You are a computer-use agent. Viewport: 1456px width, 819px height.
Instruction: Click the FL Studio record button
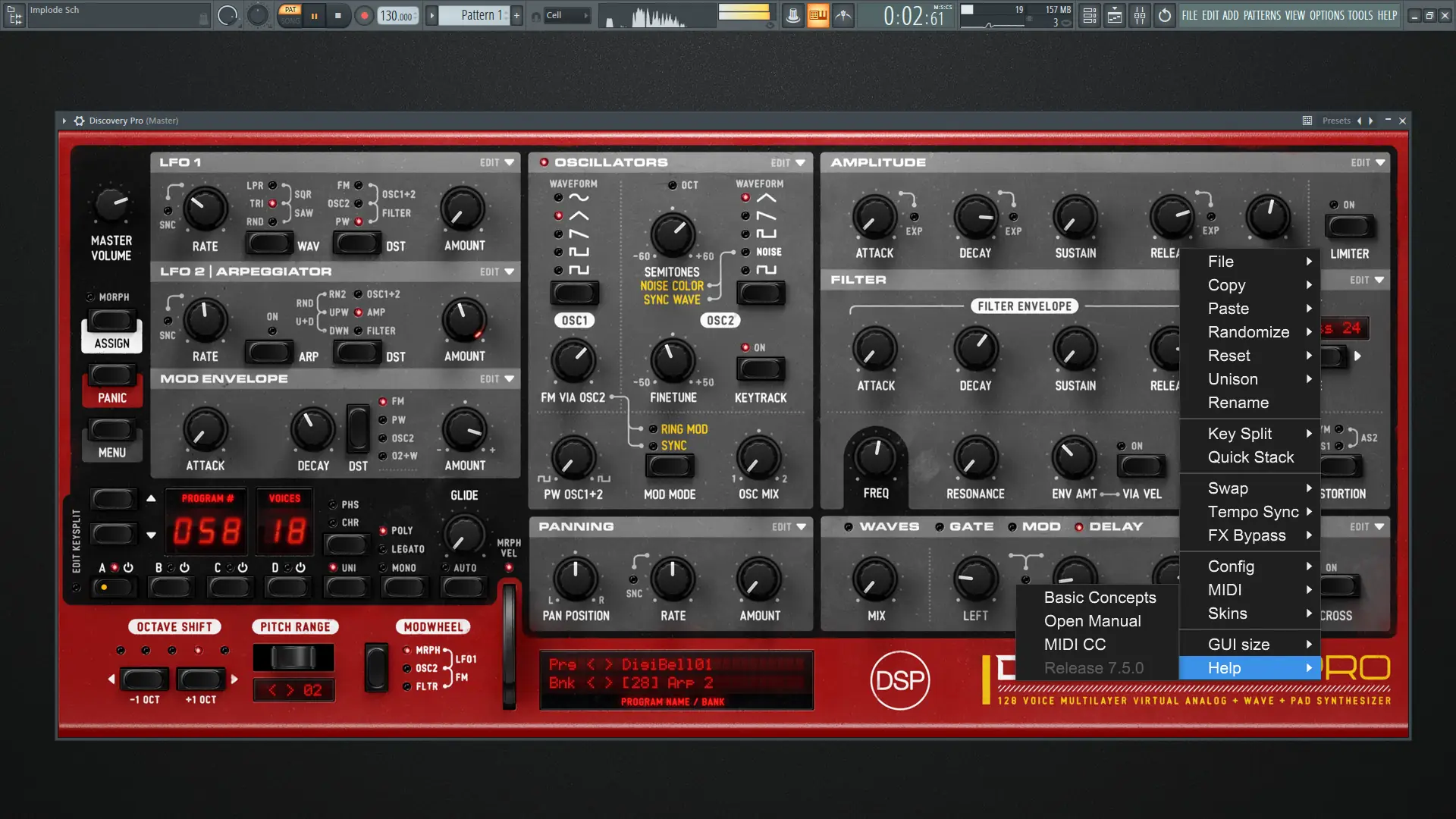click(x=364, y=15)
